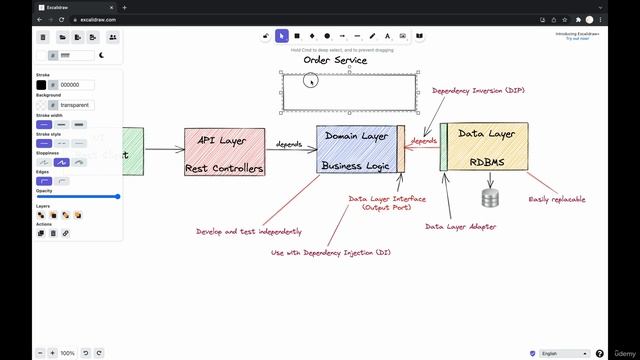This screenshot has width=640, height=360.
Task: Click the canvas background white swatch
Action: coord(41,56)
